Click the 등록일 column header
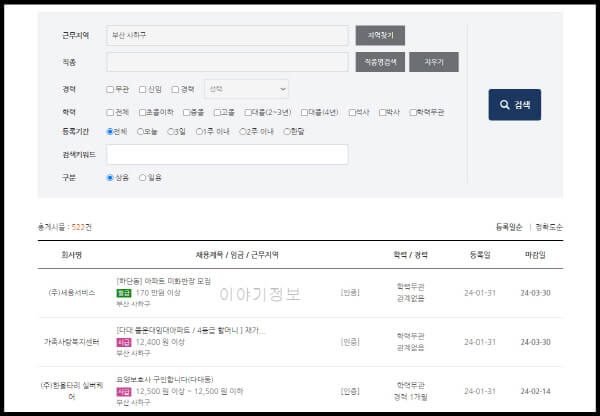The image size is (600, 416). pos(480,255)
